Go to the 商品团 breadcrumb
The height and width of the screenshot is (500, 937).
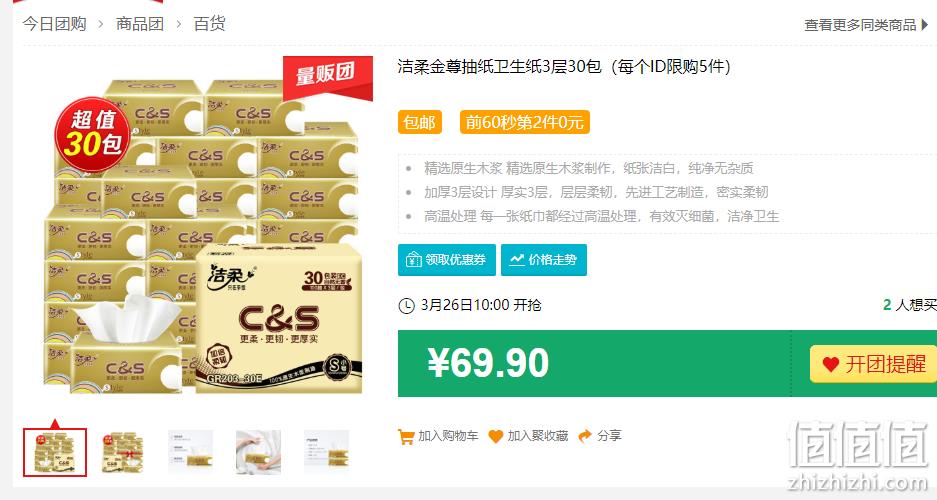click(x=139, y=24)
